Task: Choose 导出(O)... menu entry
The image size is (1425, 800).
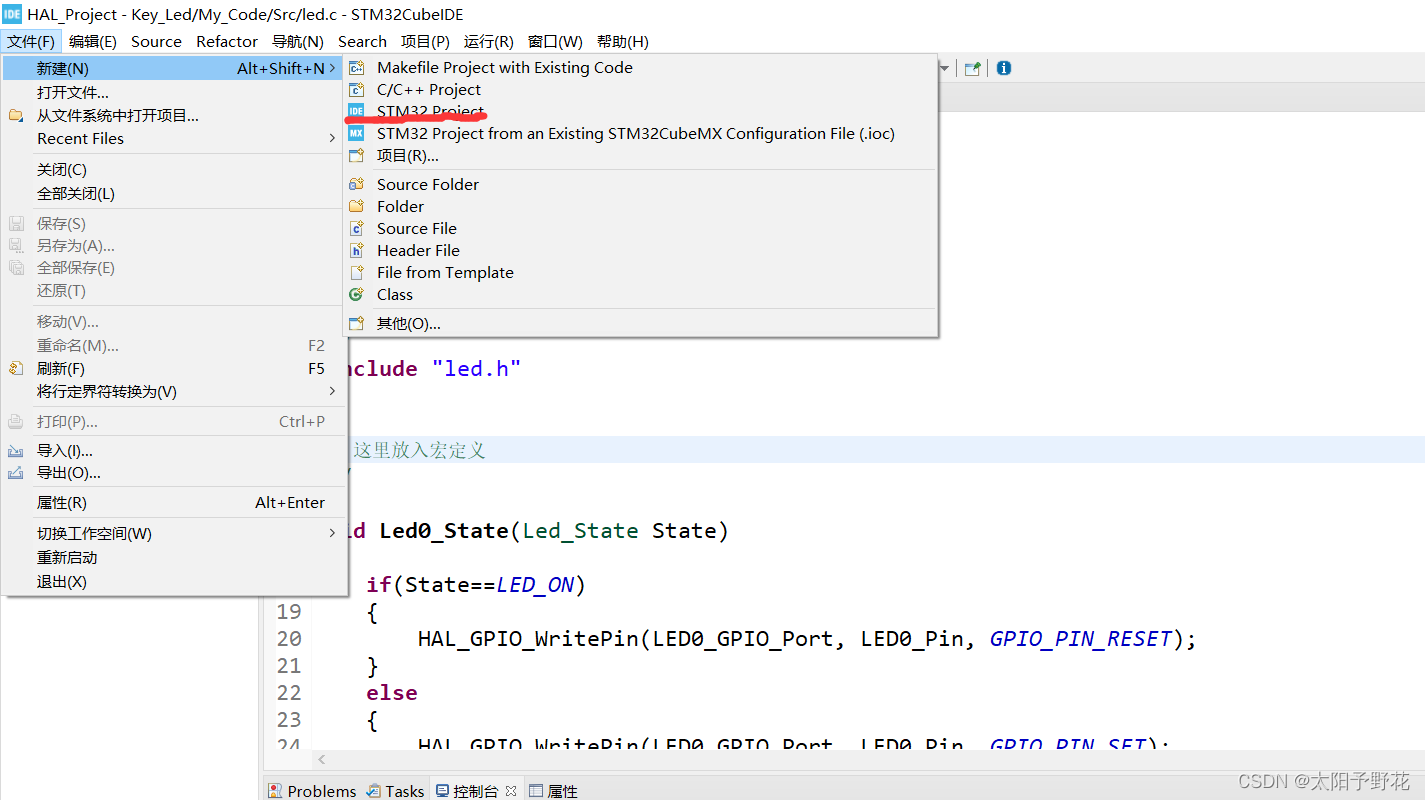Action: (174, 473)
